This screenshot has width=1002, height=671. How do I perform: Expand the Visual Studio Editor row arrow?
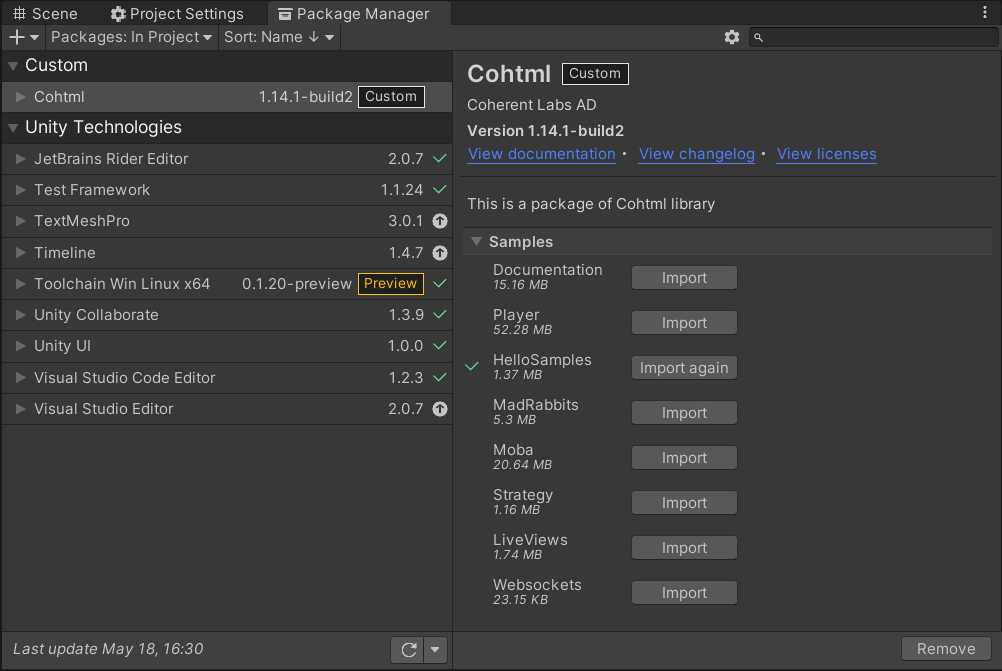[20, 409]
